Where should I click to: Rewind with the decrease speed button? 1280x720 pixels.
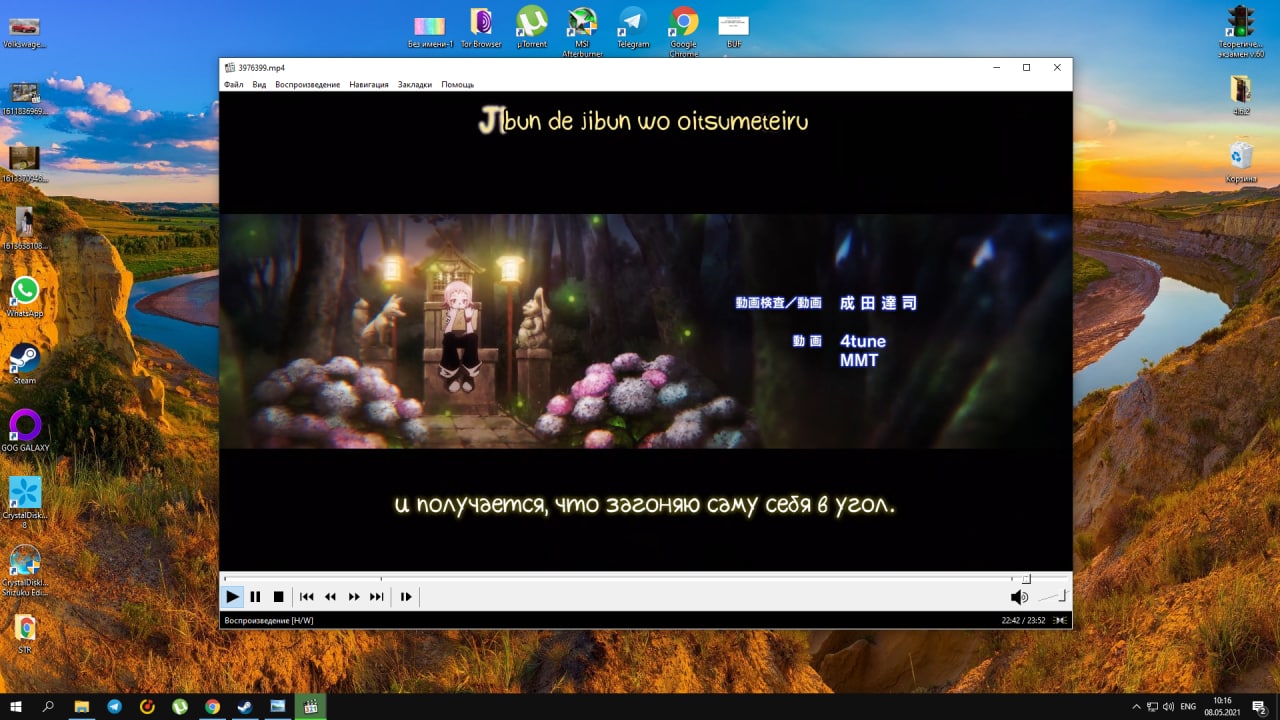click(330, 597)
